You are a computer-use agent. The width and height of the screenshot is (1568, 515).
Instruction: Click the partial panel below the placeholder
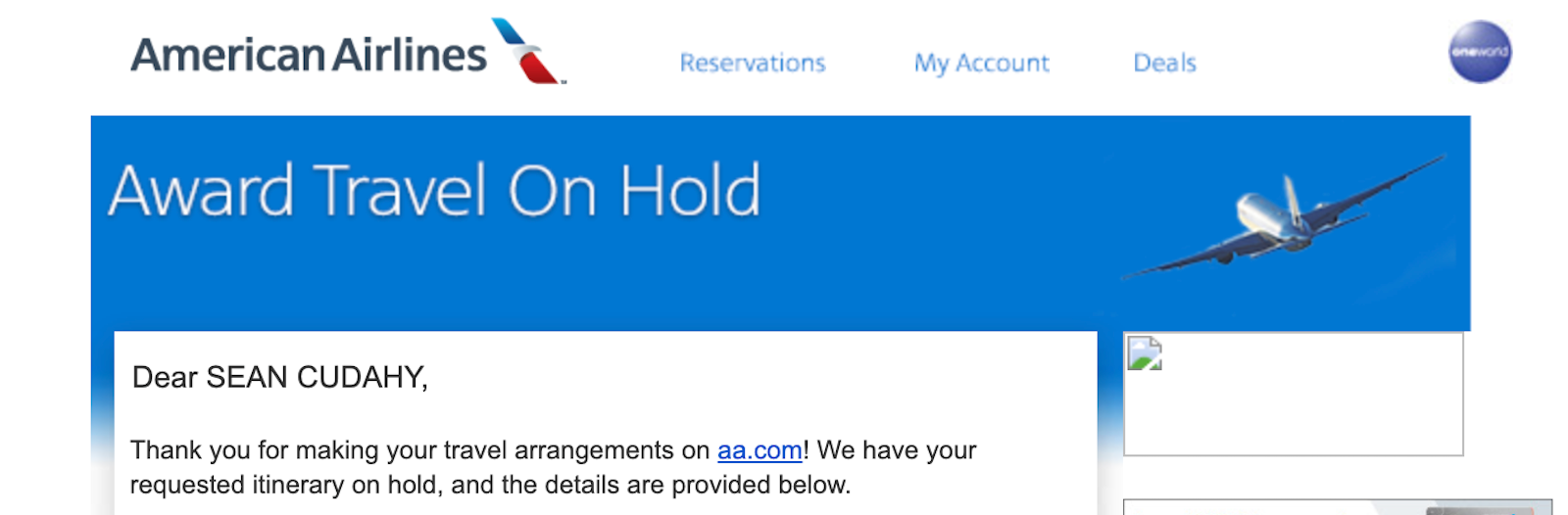(x=1337, y=507)
